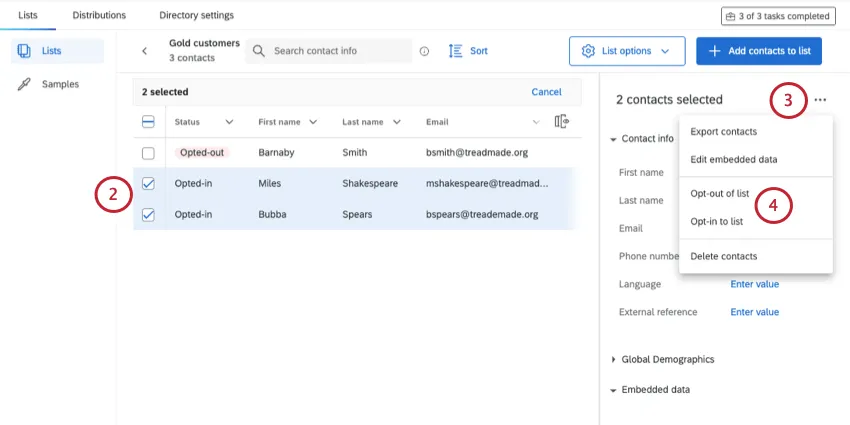Collapse the Embedded data section

tap(613, 390)
